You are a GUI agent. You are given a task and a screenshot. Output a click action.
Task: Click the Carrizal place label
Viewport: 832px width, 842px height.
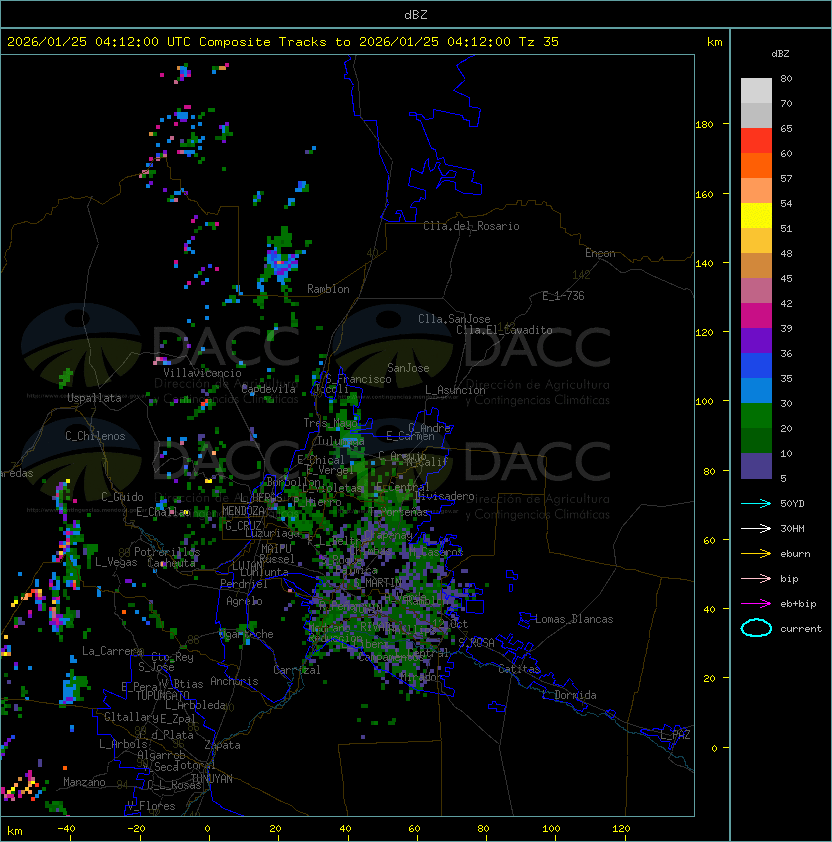click(x=296, y=670)
